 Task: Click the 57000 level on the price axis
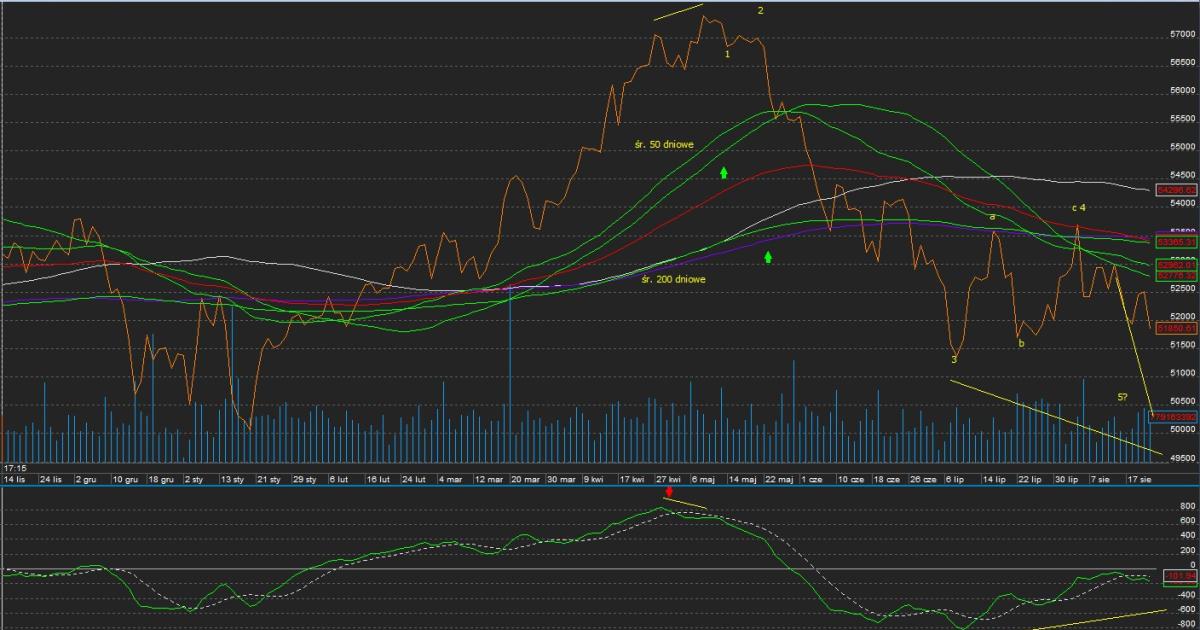tap(1183, 34)
